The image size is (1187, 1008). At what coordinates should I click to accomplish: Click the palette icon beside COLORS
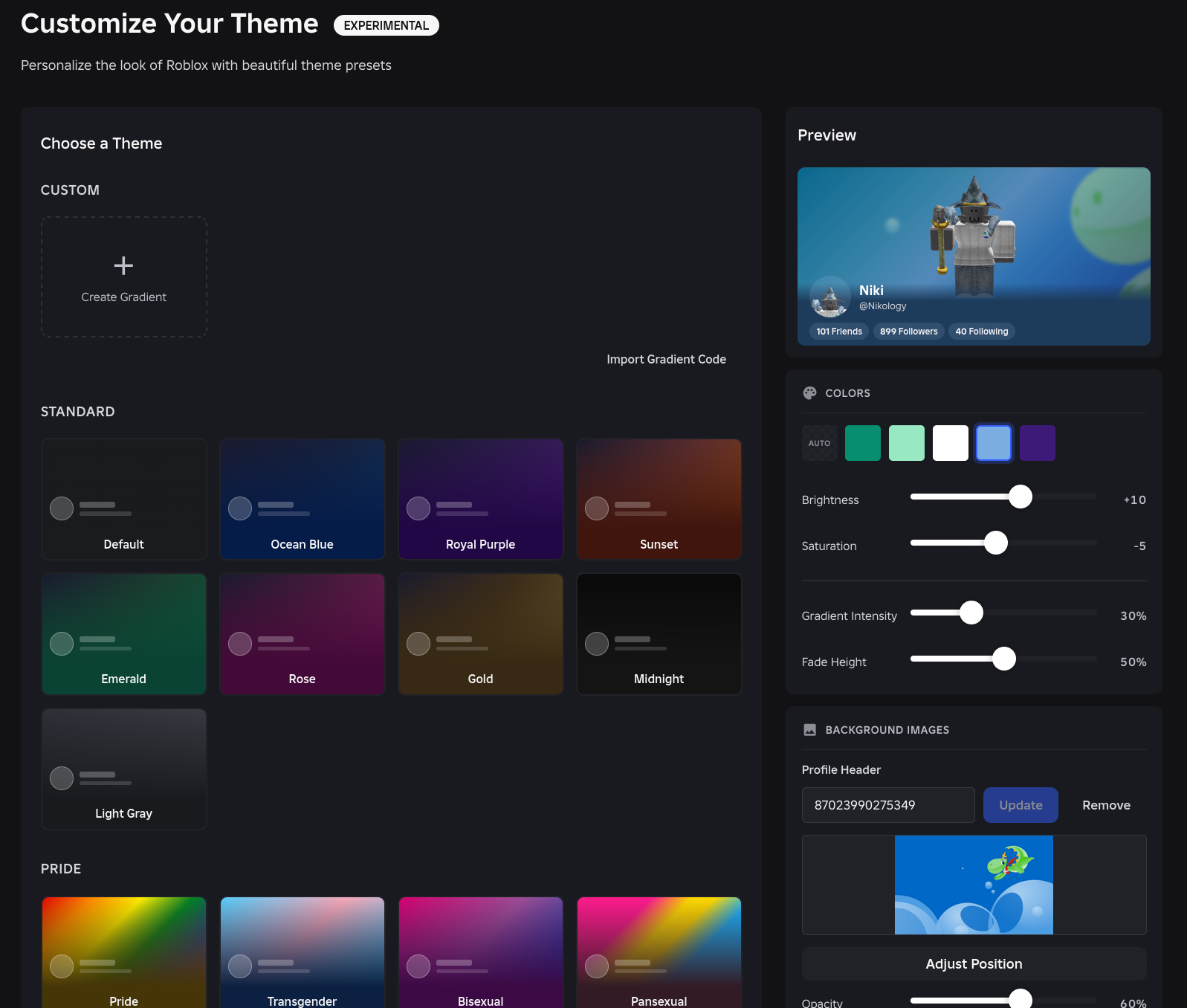click(809, 393)
